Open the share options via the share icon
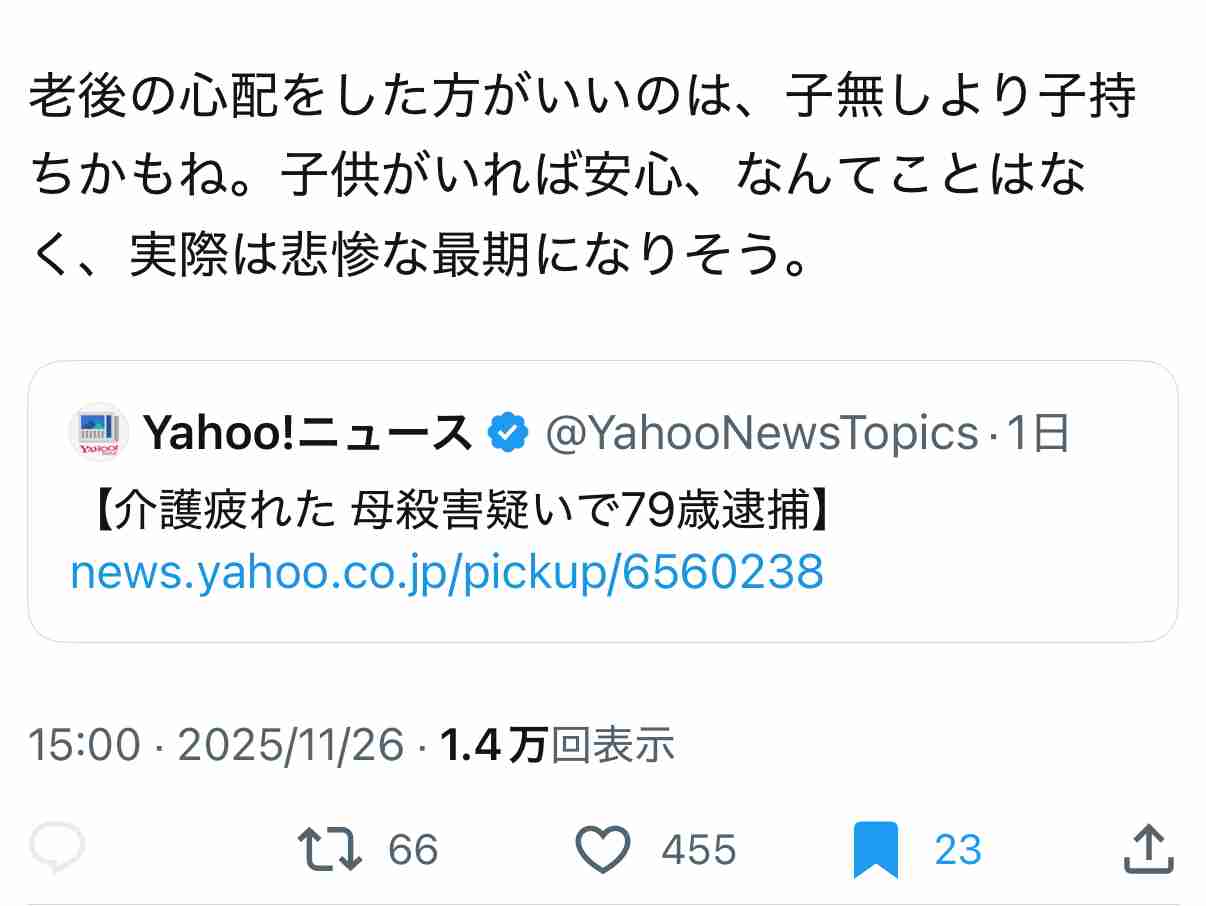 [x=1148, y=849]
